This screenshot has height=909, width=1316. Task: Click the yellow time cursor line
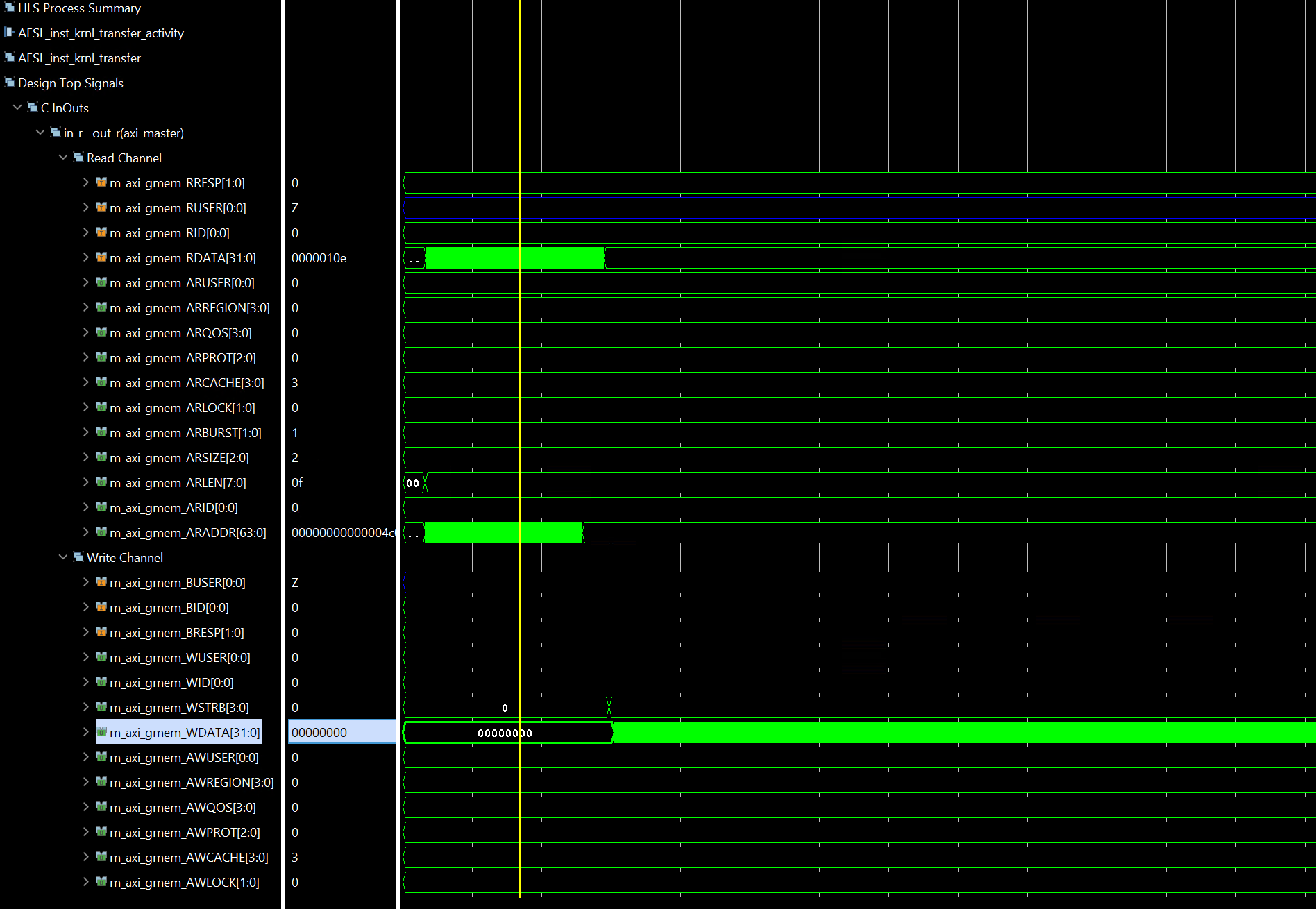[520, 448]
